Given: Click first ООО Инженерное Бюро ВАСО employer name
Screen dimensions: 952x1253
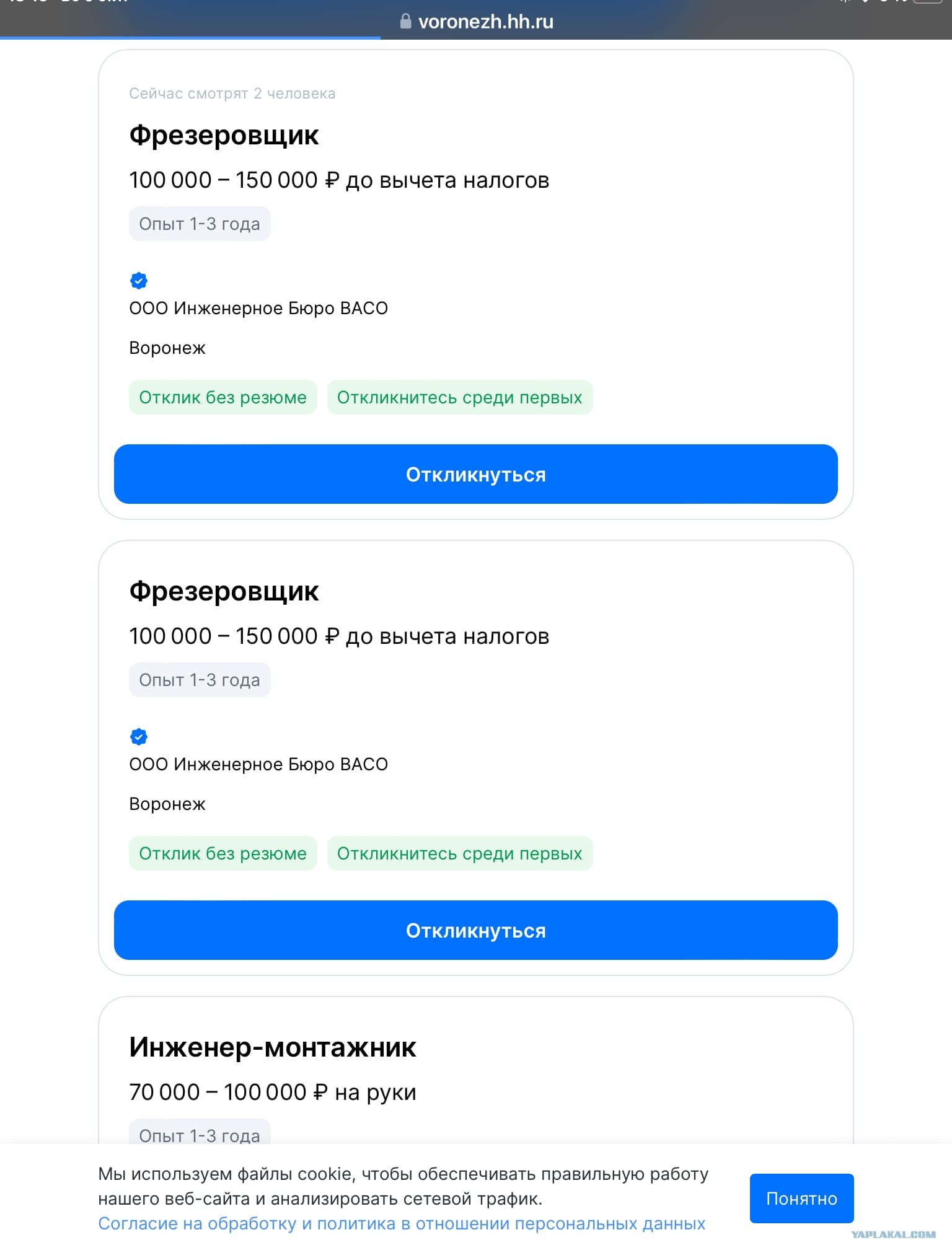Looking at the screenshot, I should [x=258, y=309].
